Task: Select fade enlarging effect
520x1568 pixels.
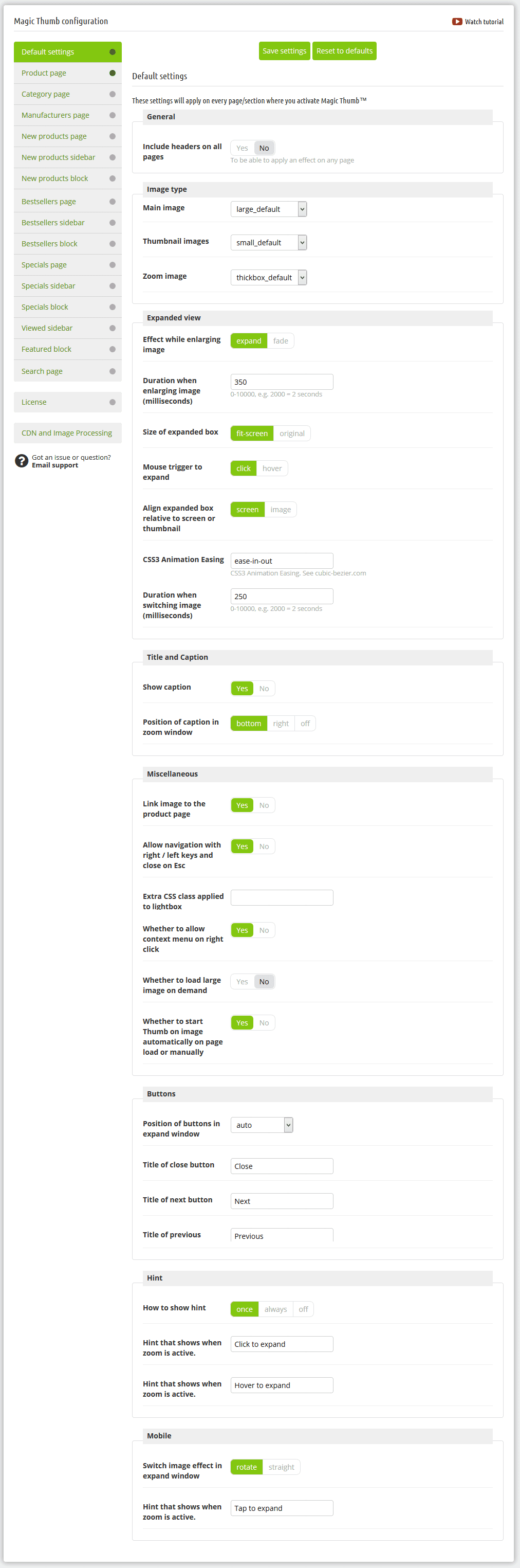Action: click(281, 341)
